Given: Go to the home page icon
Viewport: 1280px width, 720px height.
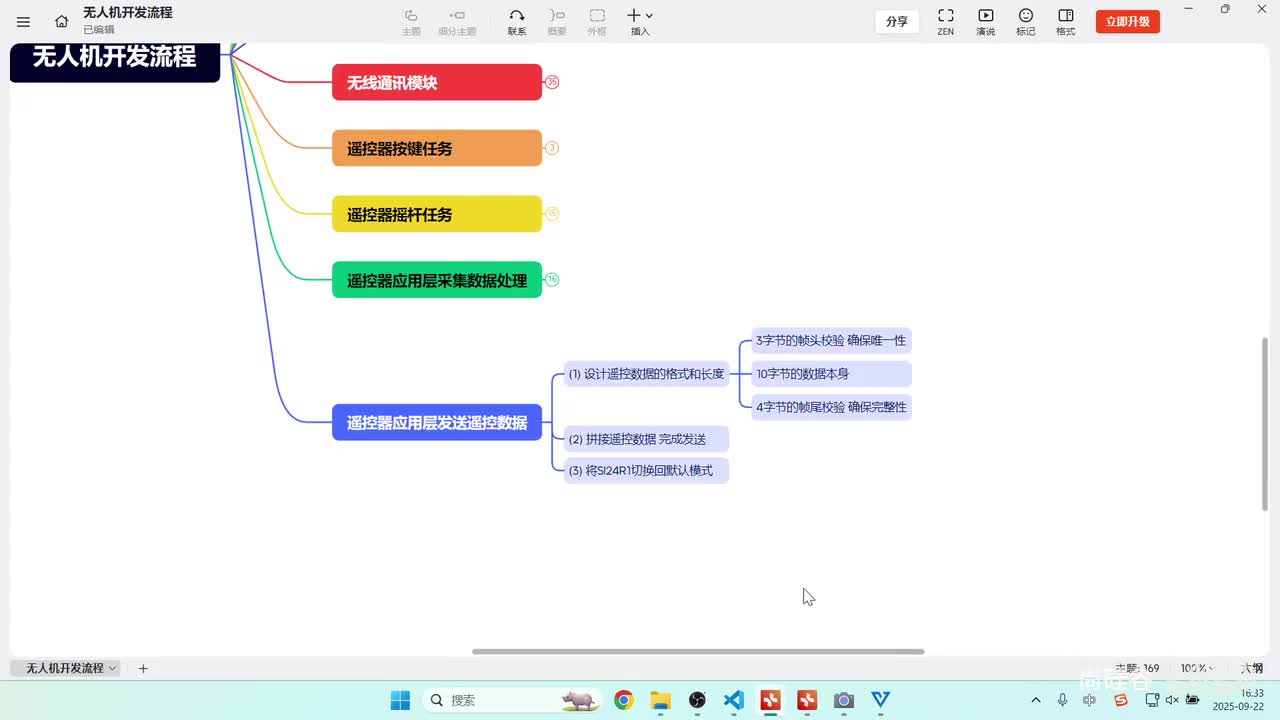Looking at the screenshot, I should [62, 21].
